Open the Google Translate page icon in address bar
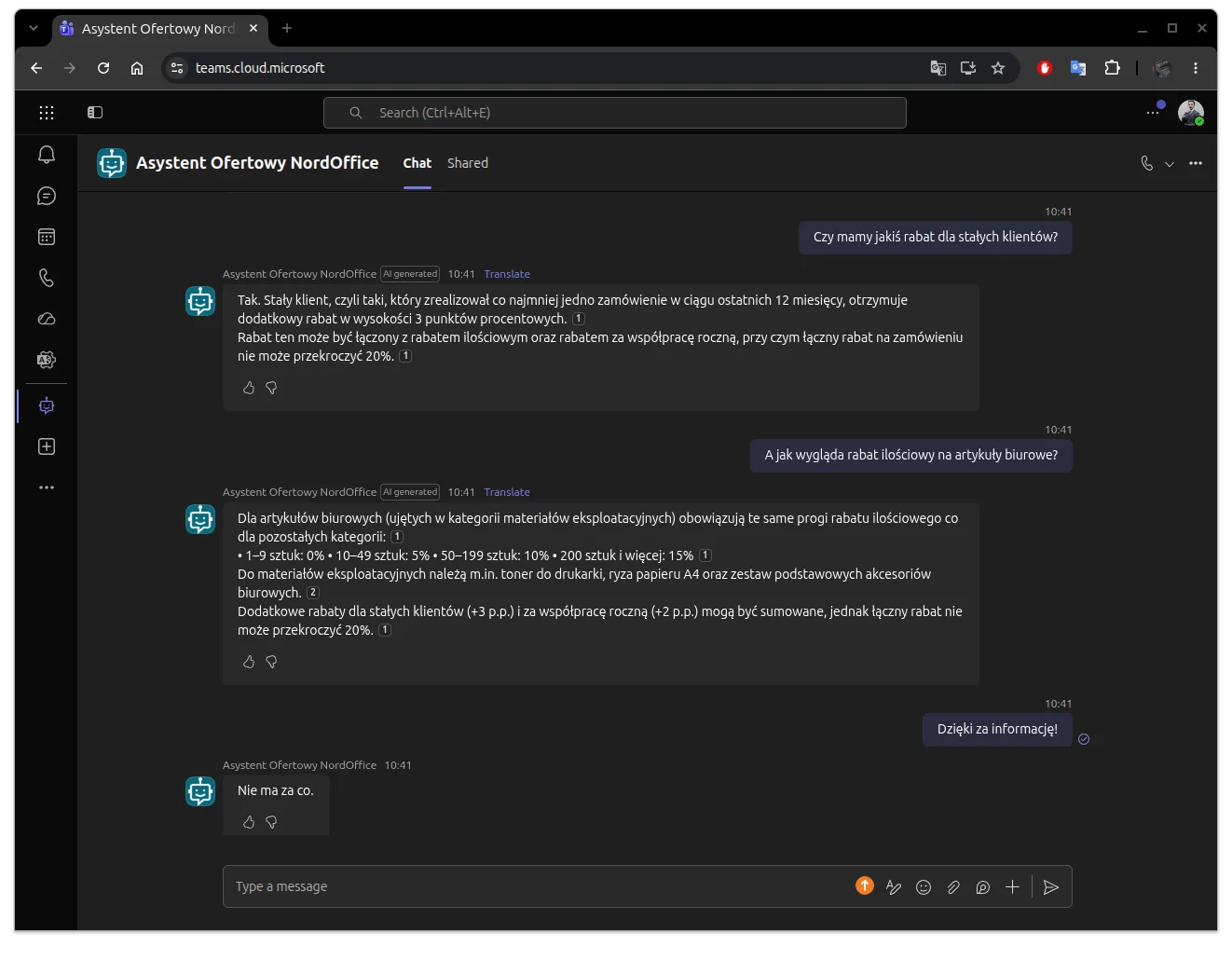The image size is (1232, 960). [x=938, y=68]
